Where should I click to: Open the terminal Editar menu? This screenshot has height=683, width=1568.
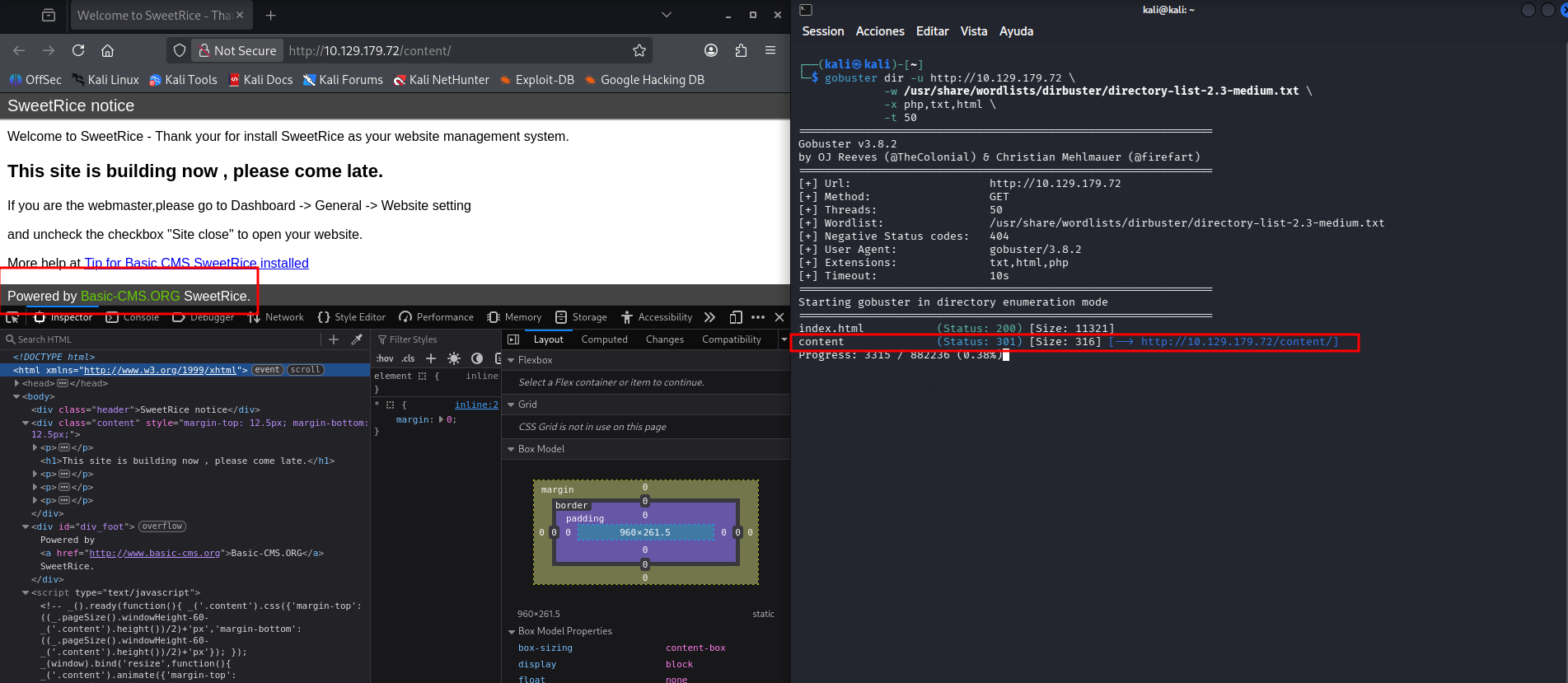coord(932,31)
